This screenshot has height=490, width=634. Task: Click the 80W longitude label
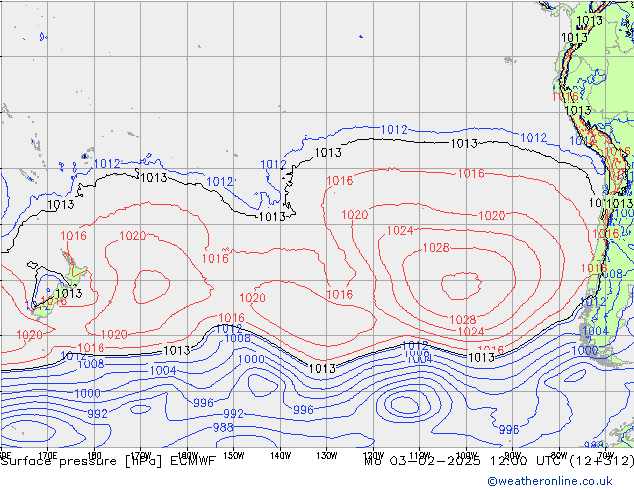point(559,455)
